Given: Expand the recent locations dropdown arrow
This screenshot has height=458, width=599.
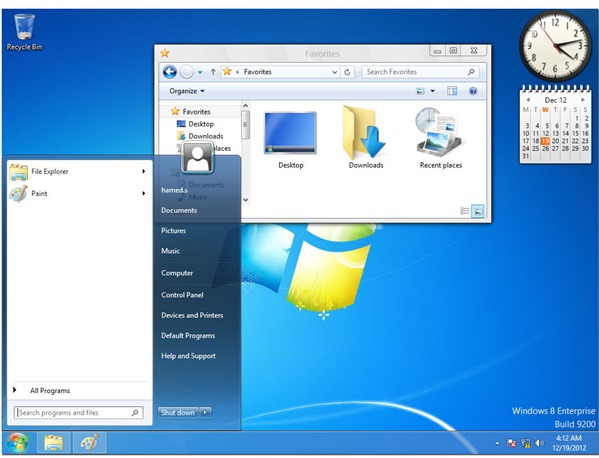Looking at the screenshot, I should (200, 72).
